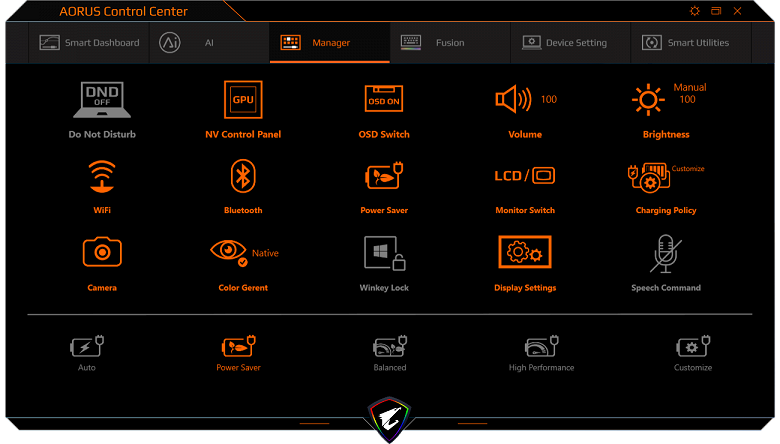780x444 pixels.
Task: Click the 'Charging Policy' label
Action: click(666, 210)
